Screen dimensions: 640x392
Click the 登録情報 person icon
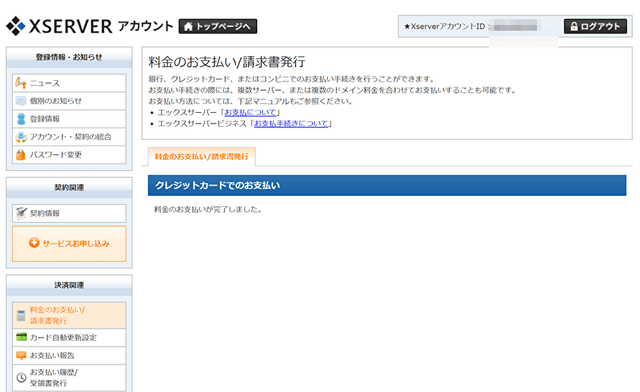coord(21,119)
